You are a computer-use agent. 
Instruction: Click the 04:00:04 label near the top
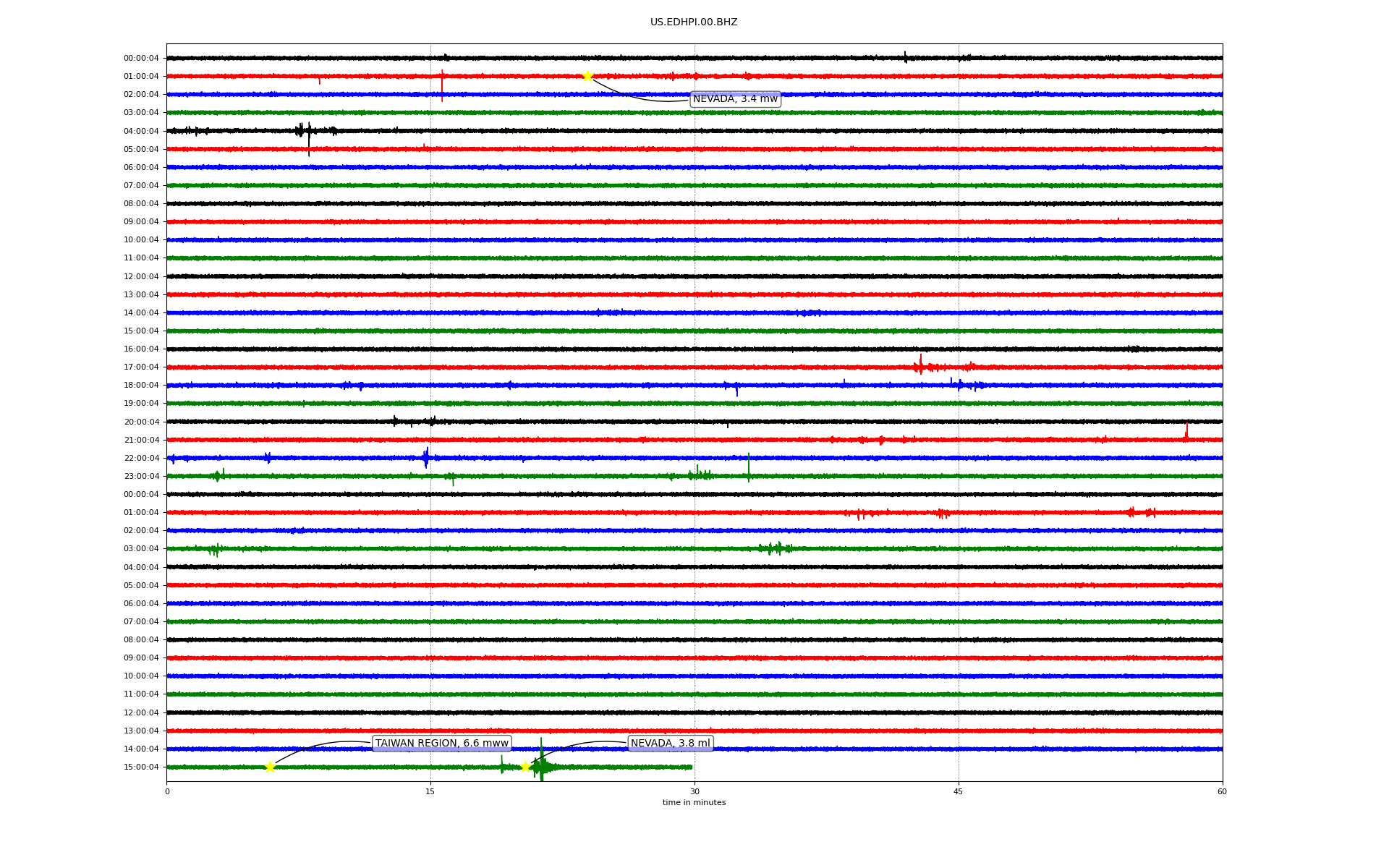point(141,132)
